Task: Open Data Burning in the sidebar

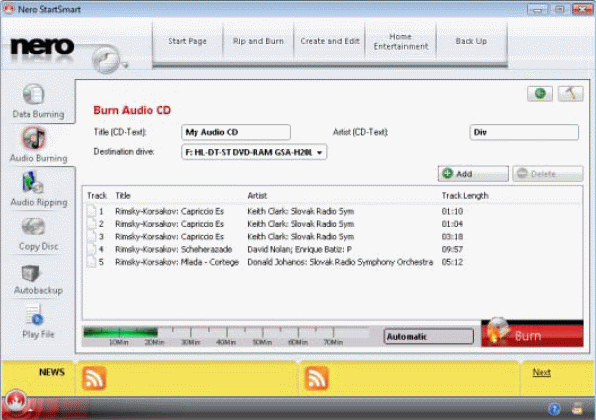Action: (38, 101)
